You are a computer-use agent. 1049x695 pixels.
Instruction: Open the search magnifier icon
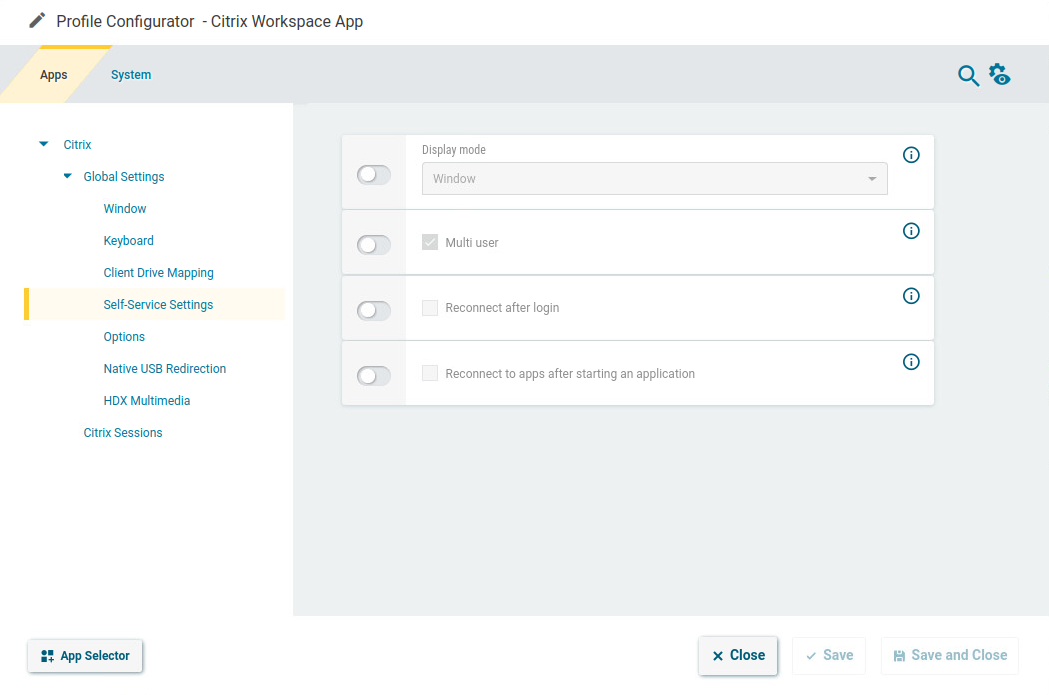click(967, 75)
